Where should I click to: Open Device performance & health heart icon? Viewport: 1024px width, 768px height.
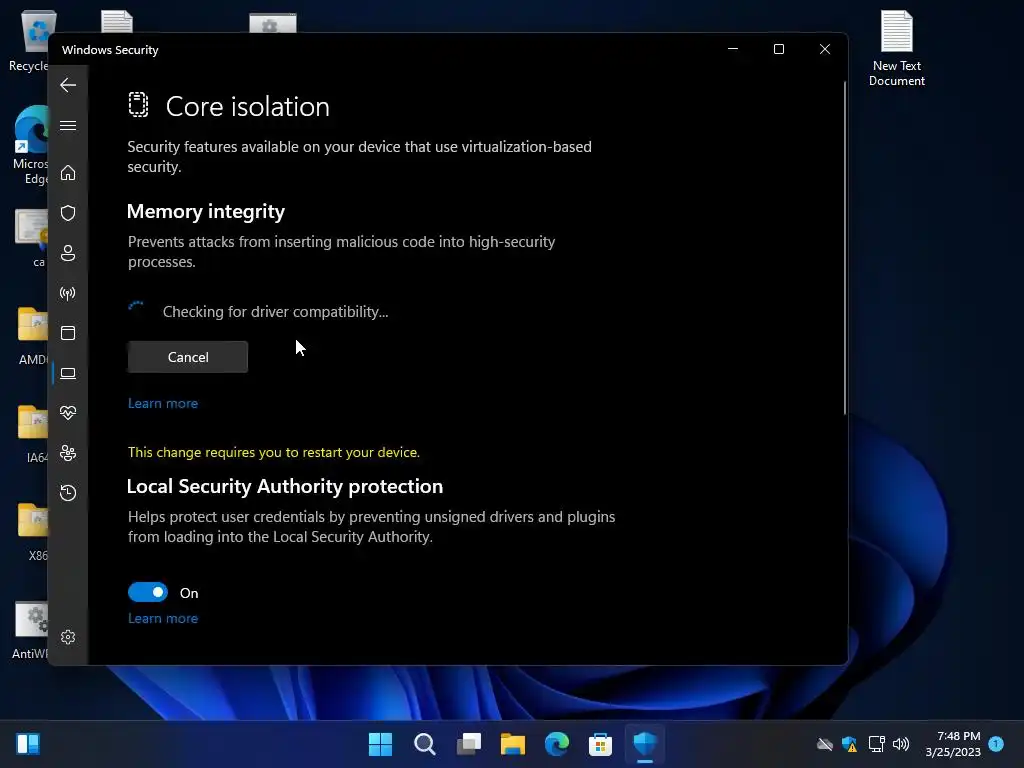pos(68,413)
